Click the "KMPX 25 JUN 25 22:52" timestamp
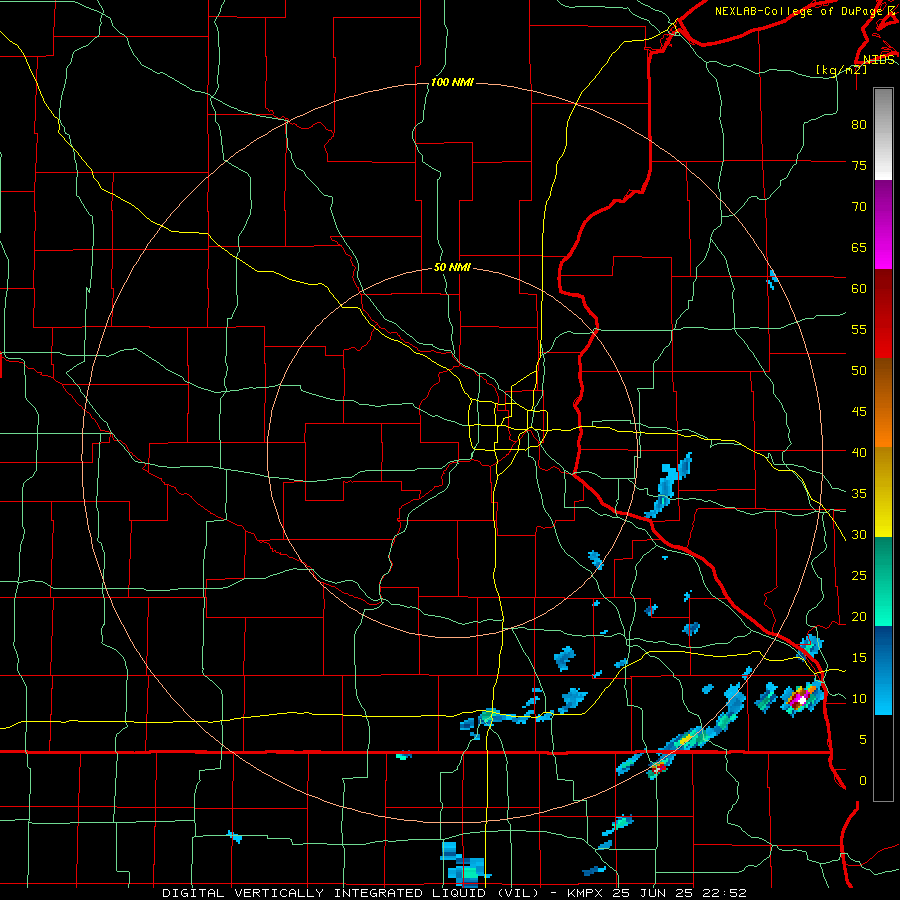This screenshot has height=900, width=900. point(657,893)
